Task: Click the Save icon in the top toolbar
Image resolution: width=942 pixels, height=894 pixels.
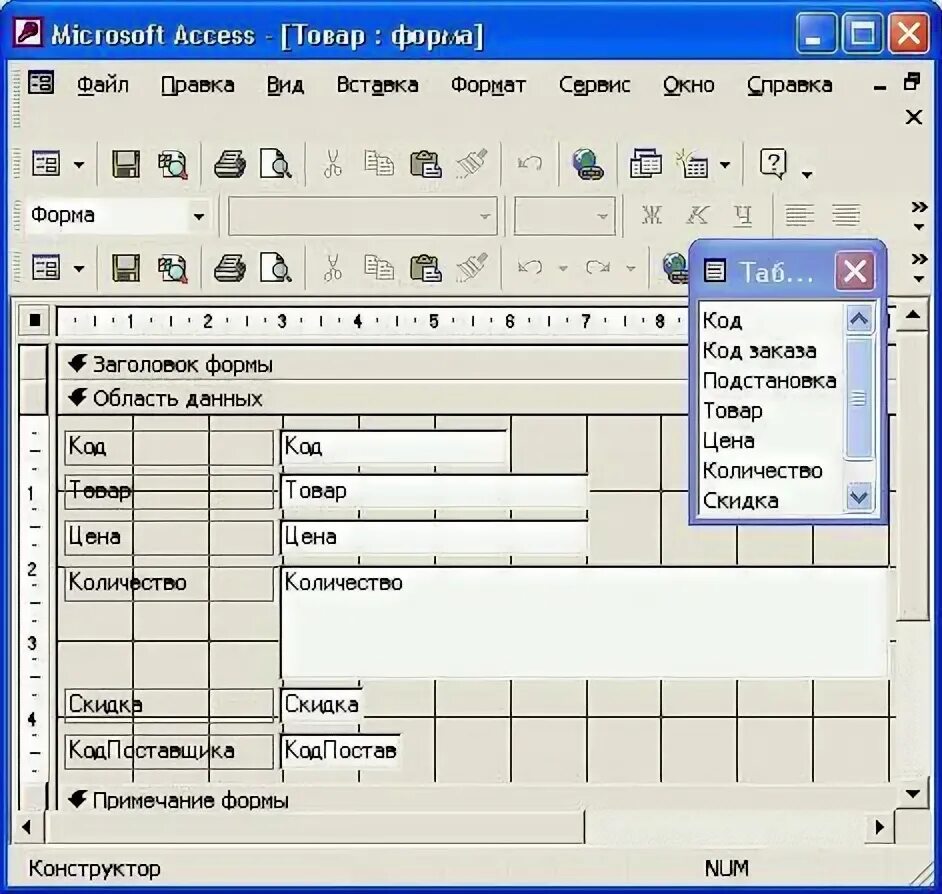Action: click(126, 164)
